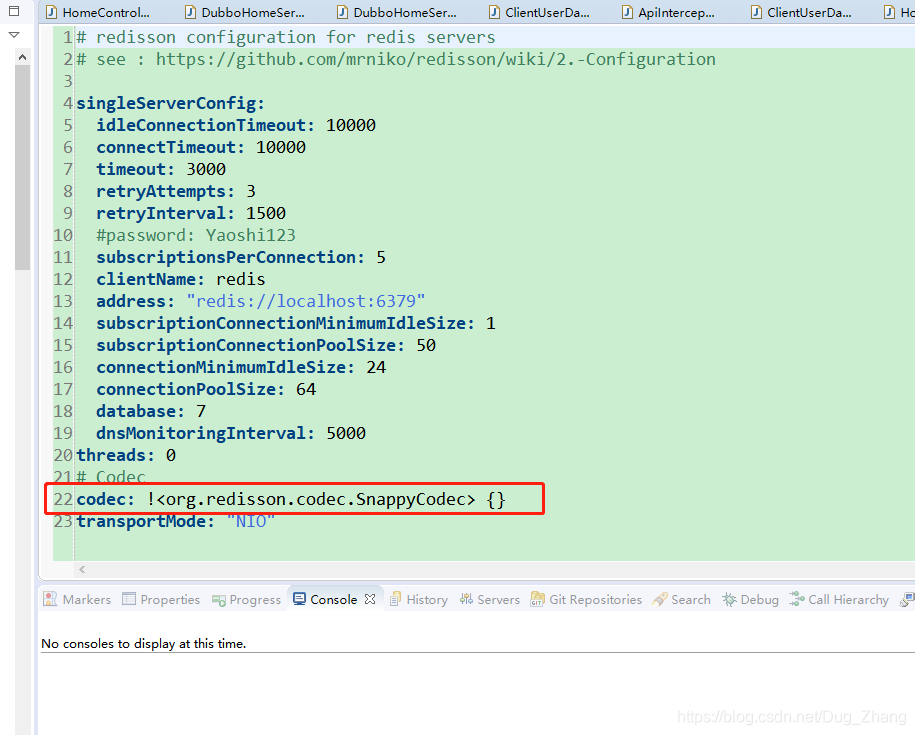Click the 'threads: 0' line
The width and height of the screenshot is (915, 735).
tap(126, 456)
